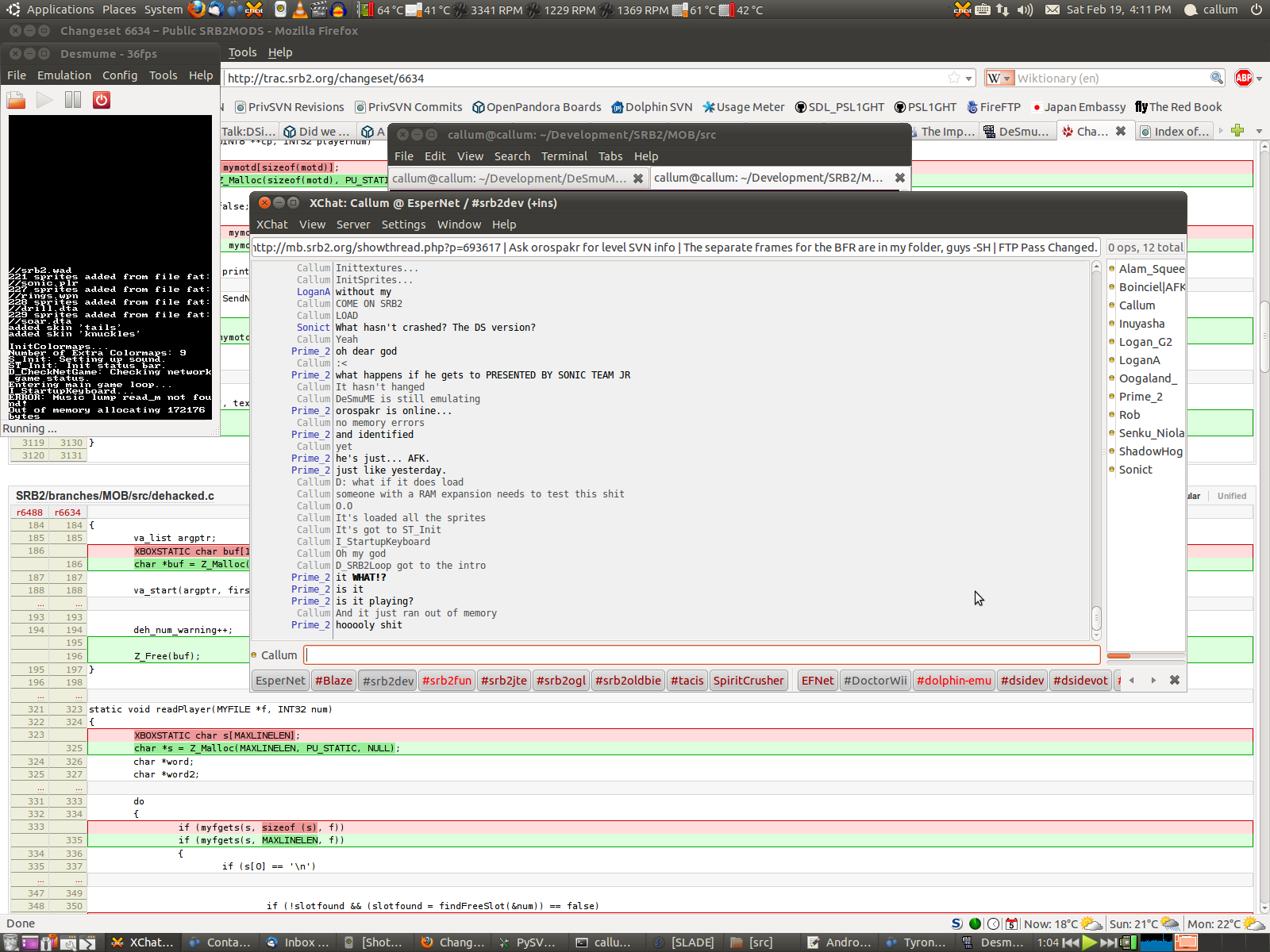Open Terminal menu in terminal window
Screen dimensions: 1270x952
(564, 156)
